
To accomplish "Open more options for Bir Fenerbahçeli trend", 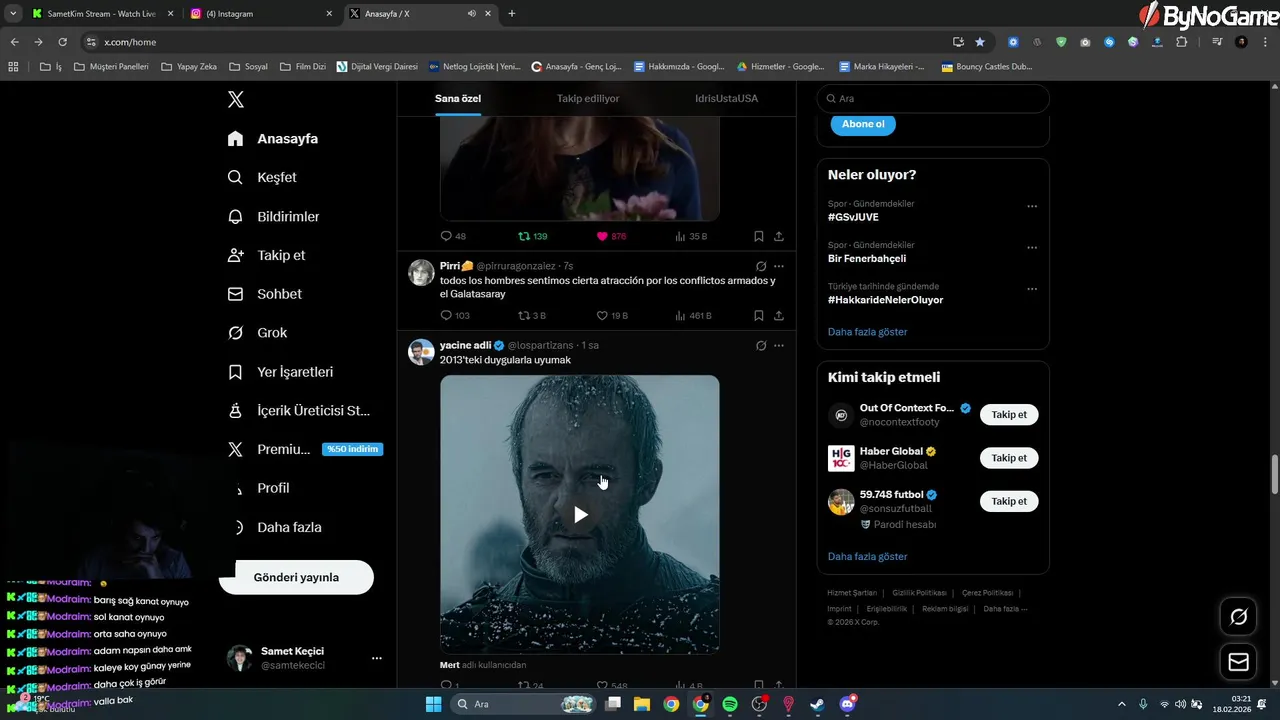I will (1032, 248).
